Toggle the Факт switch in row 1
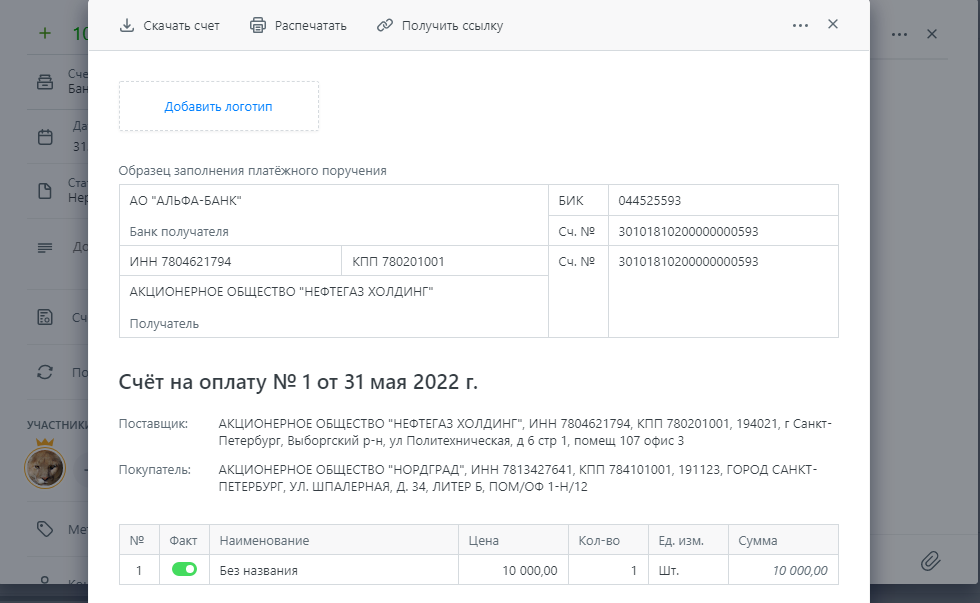Viewport: 980px width, 603px height. 184,569
